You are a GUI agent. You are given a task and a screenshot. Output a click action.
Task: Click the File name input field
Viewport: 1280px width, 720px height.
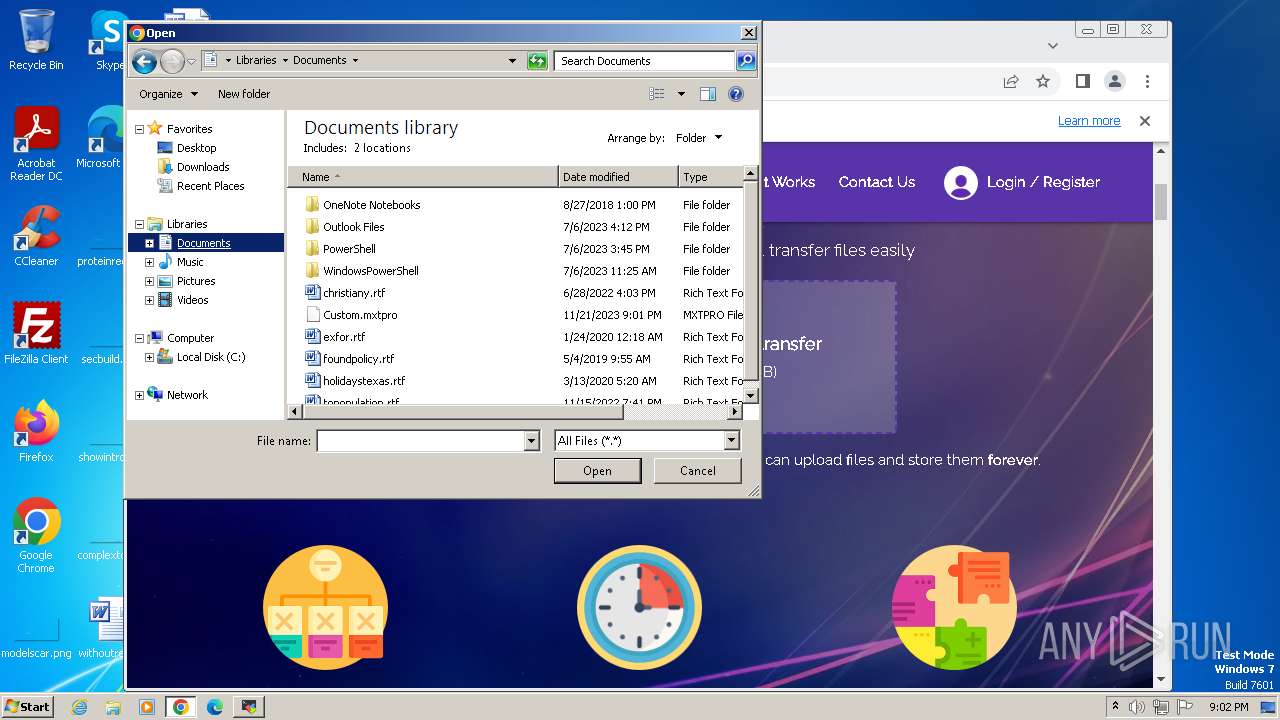pyautogui.click(x=421, y=441)
